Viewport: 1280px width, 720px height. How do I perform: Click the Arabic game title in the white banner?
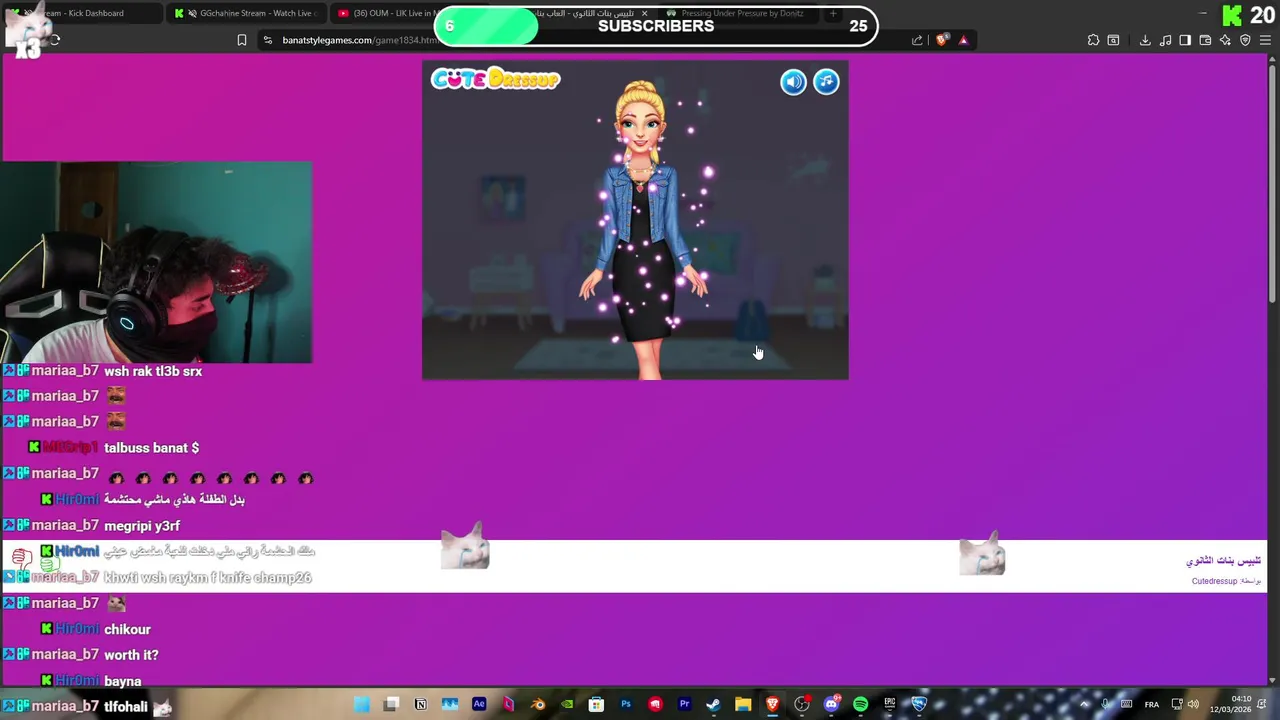pyautogui.click(x=1223, y=561)
